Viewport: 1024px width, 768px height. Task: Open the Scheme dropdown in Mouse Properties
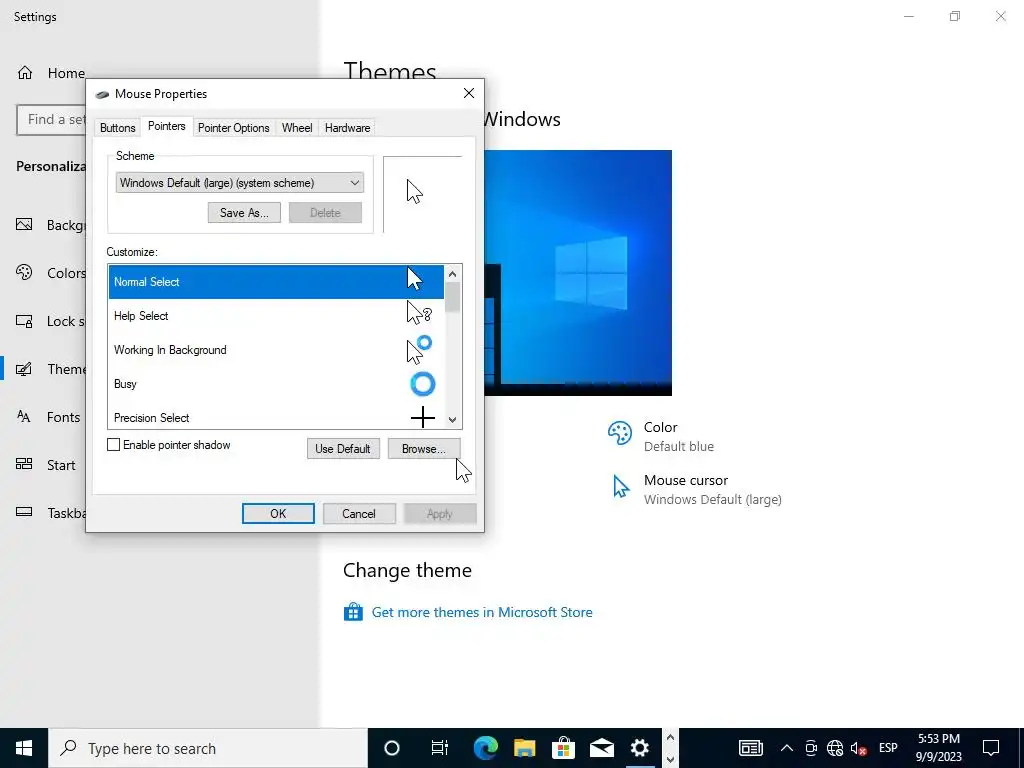(240, 183)
